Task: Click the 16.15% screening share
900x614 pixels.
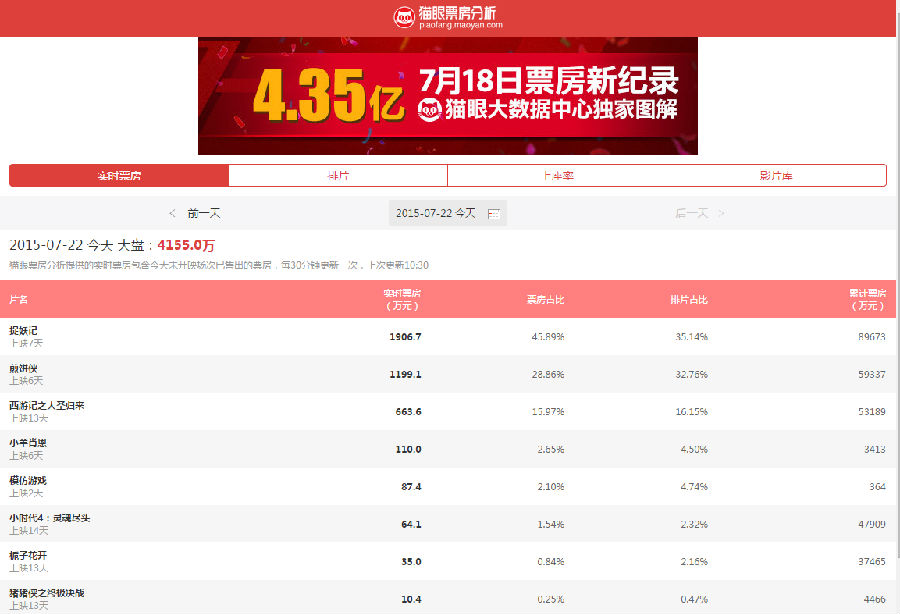Action: [691, 411]
